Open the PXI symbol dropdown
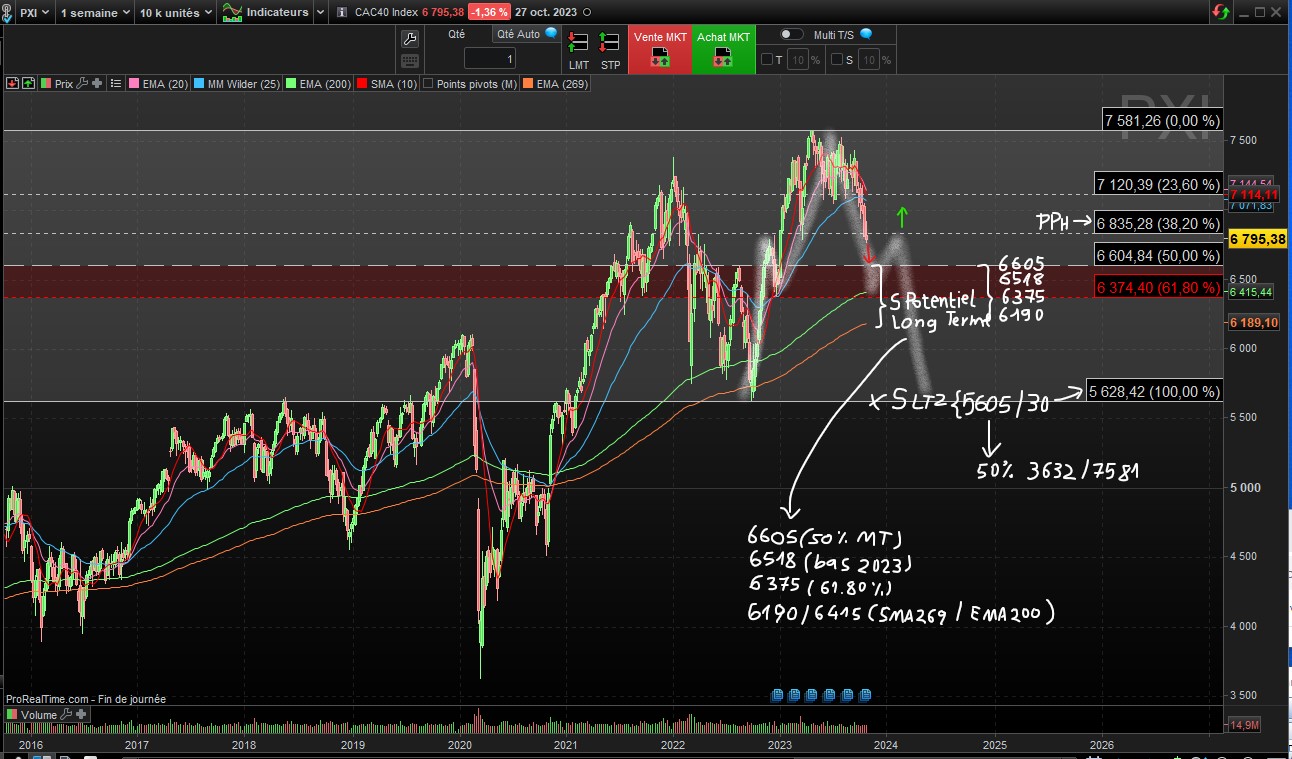The height and width of the screenshot is (759, 1292). coord(35,13)
